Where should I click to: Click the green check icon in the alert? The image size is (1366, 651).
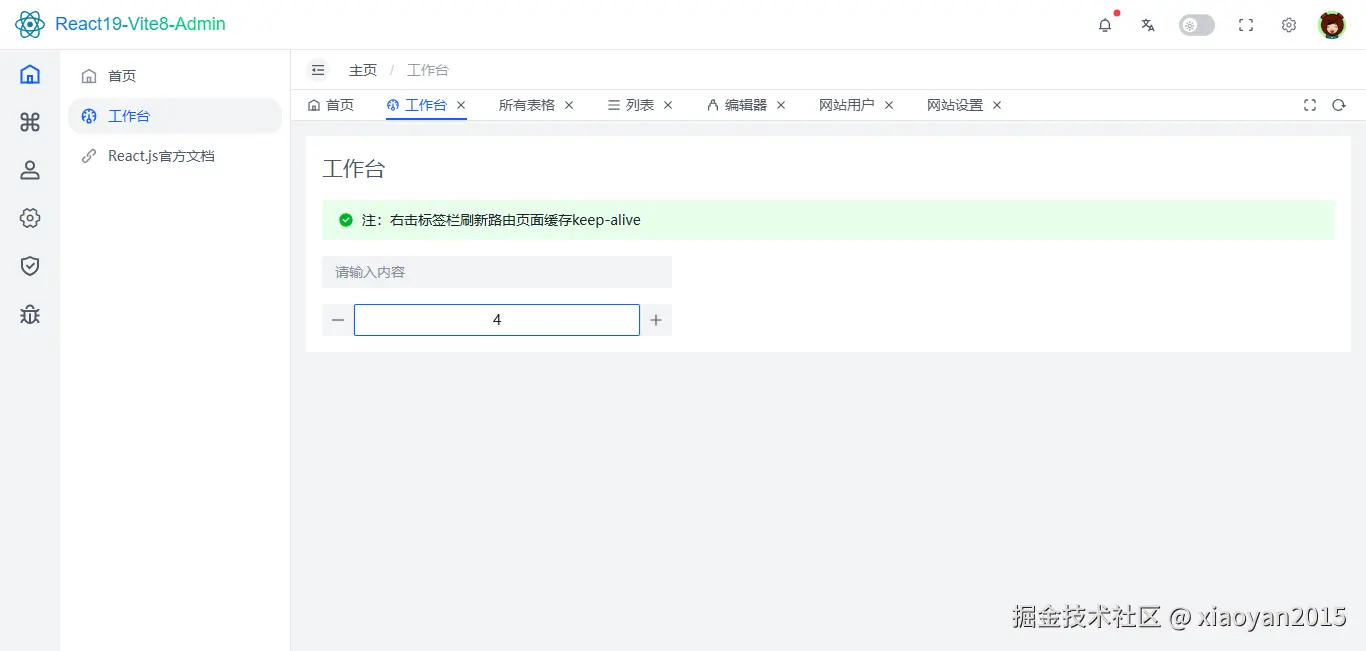[x=346, y=220]
